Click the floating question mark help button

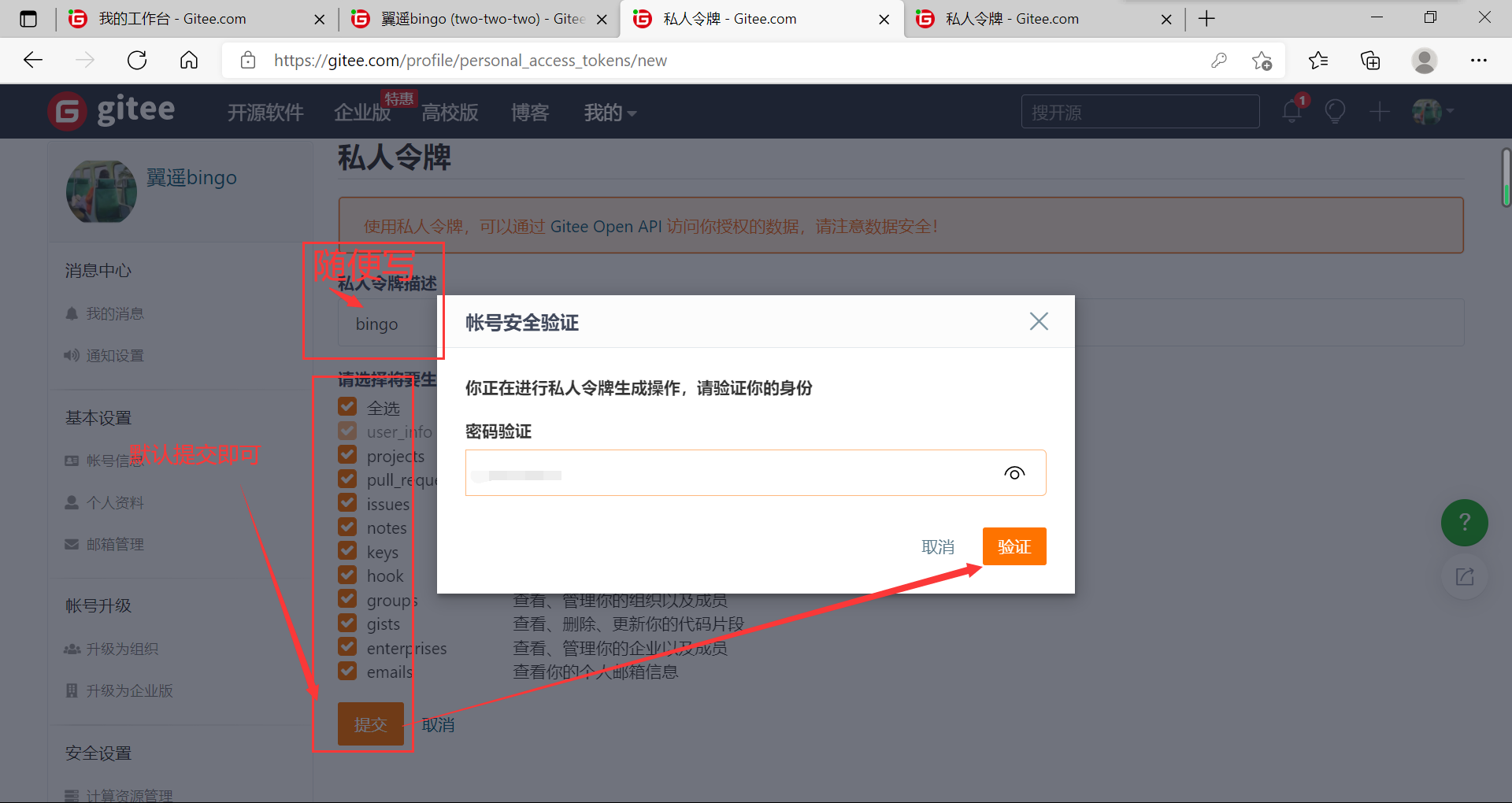click(x=1463, y=522)
